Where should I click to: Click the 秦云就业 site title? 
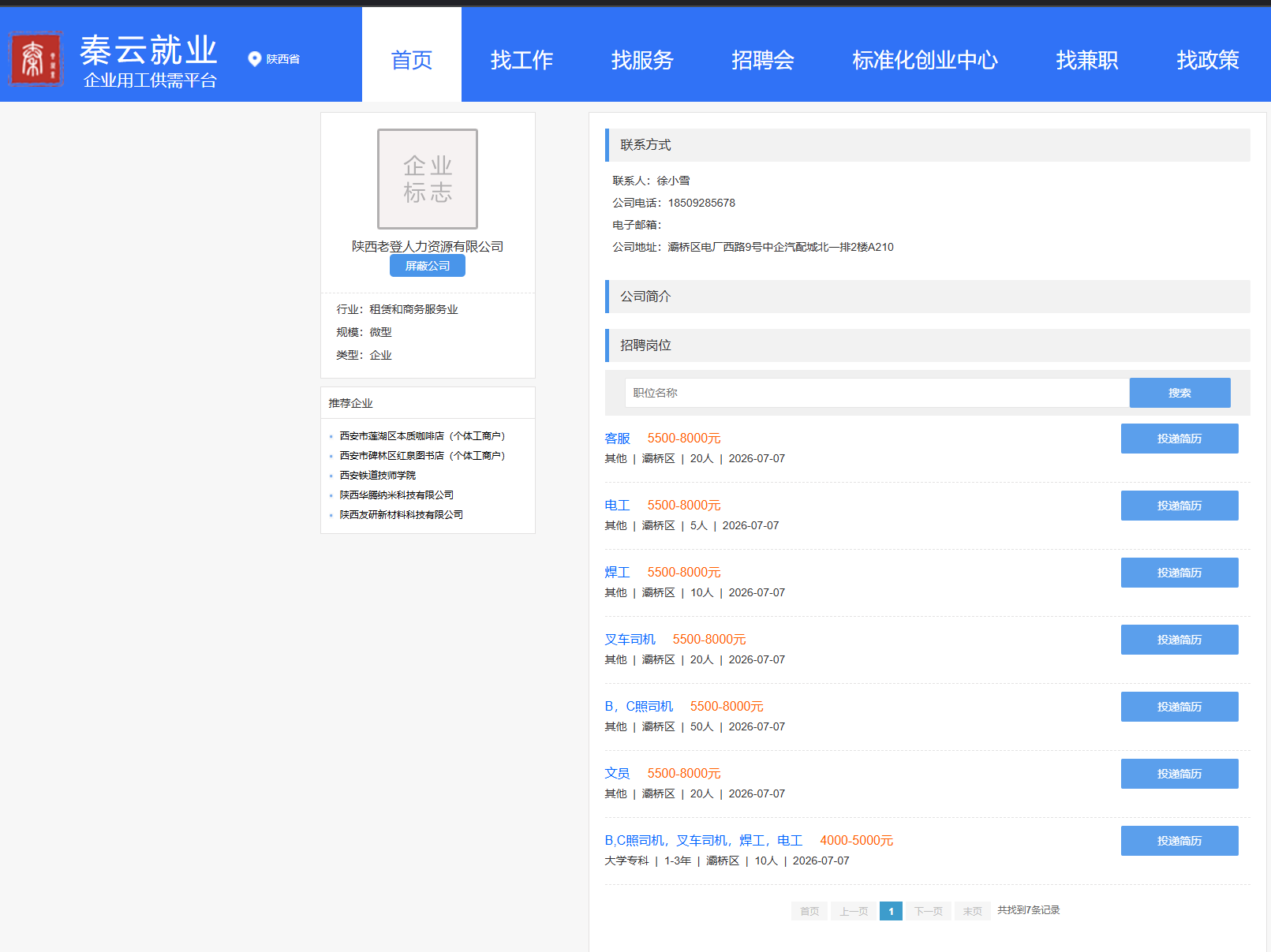click(x=148, y=50)
